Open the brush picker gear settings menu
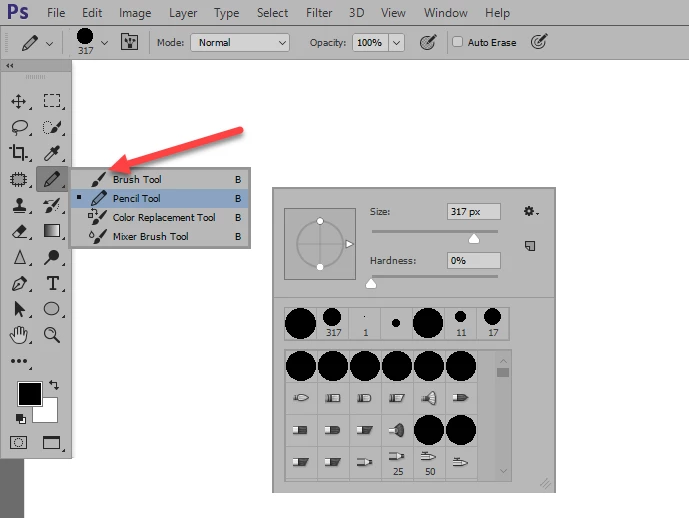Image resolution: width=689 pixels, height=518 pixels. pos(531,211)
